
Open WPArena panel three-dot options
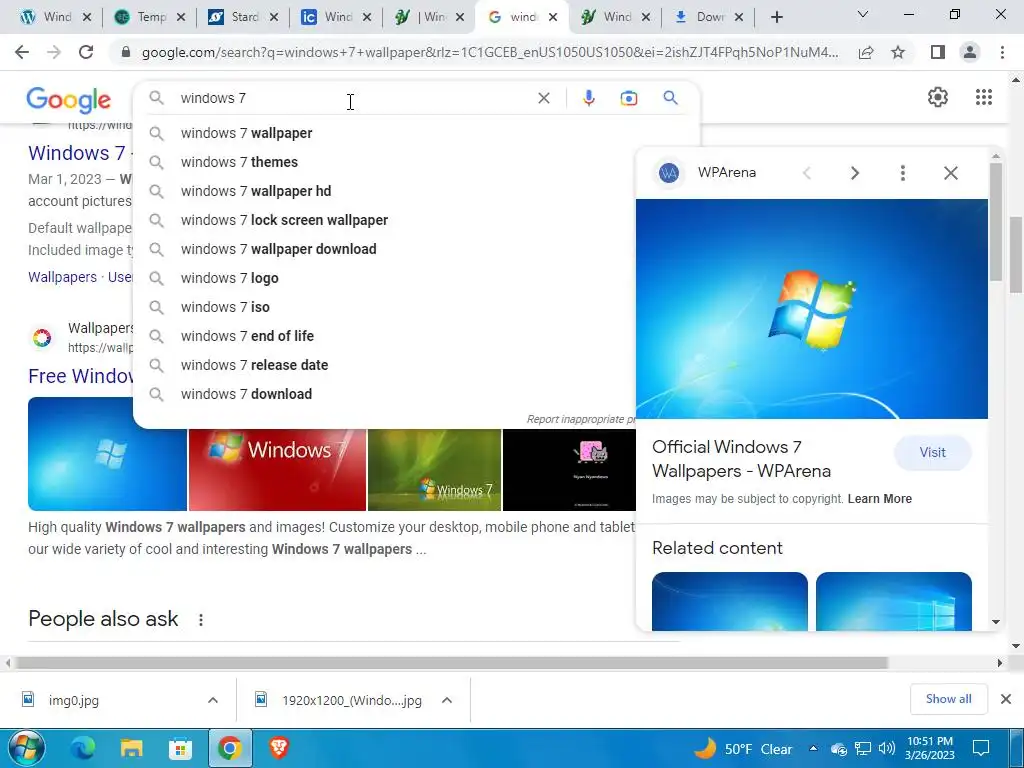click(903, 173)
